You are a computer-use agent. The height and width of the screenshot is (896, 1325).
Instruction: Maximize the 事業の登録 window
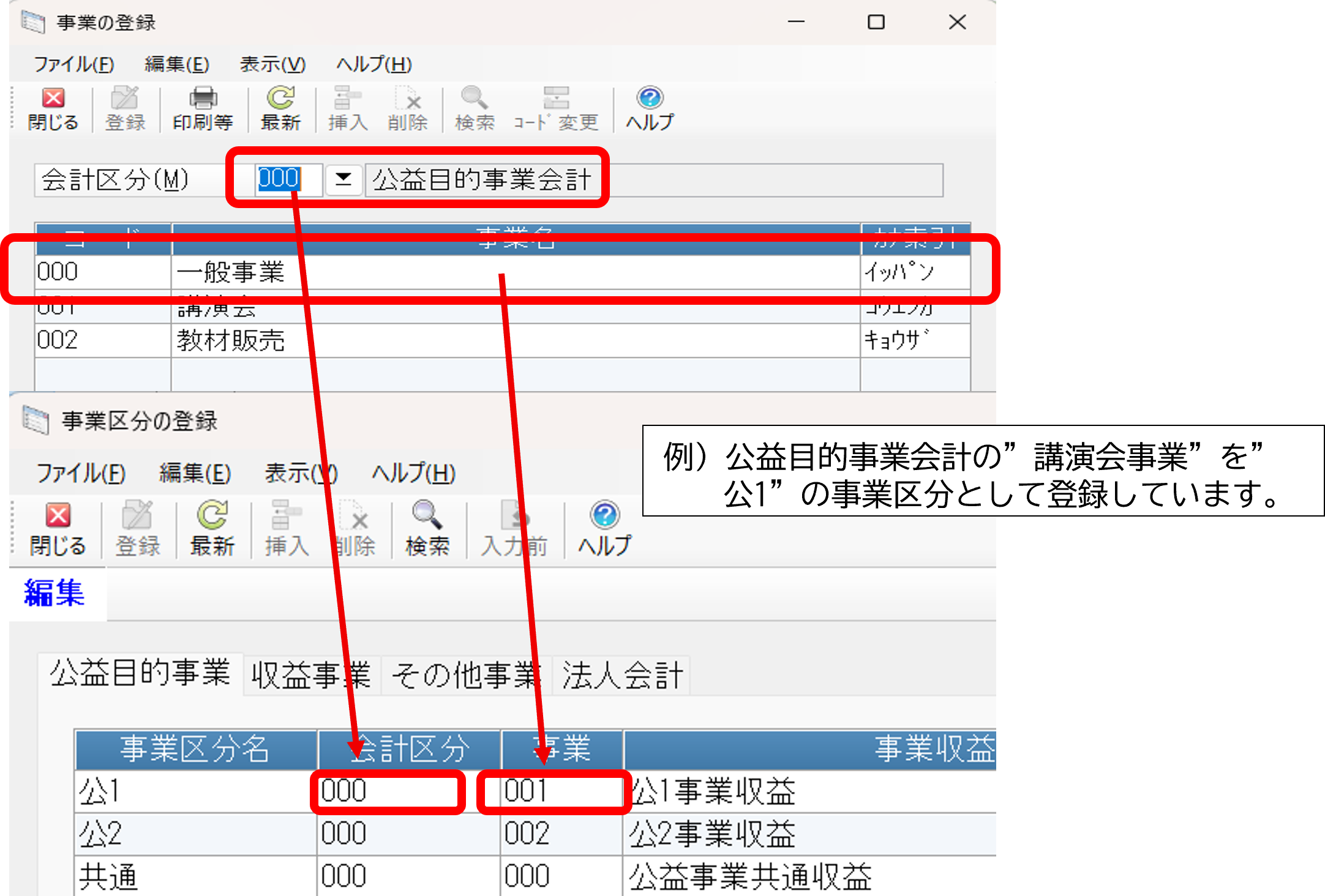(x=876, y=23)
